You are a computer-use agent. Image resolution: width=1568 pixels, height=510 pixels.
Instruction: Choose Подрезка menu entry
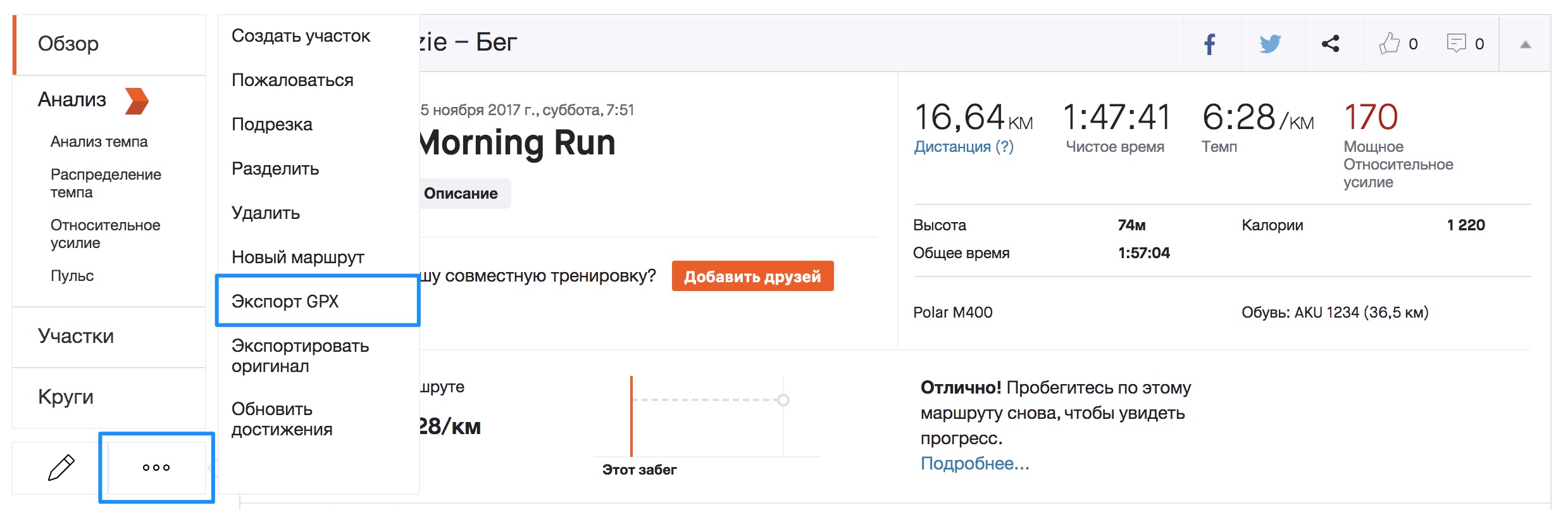pos(272,125)
